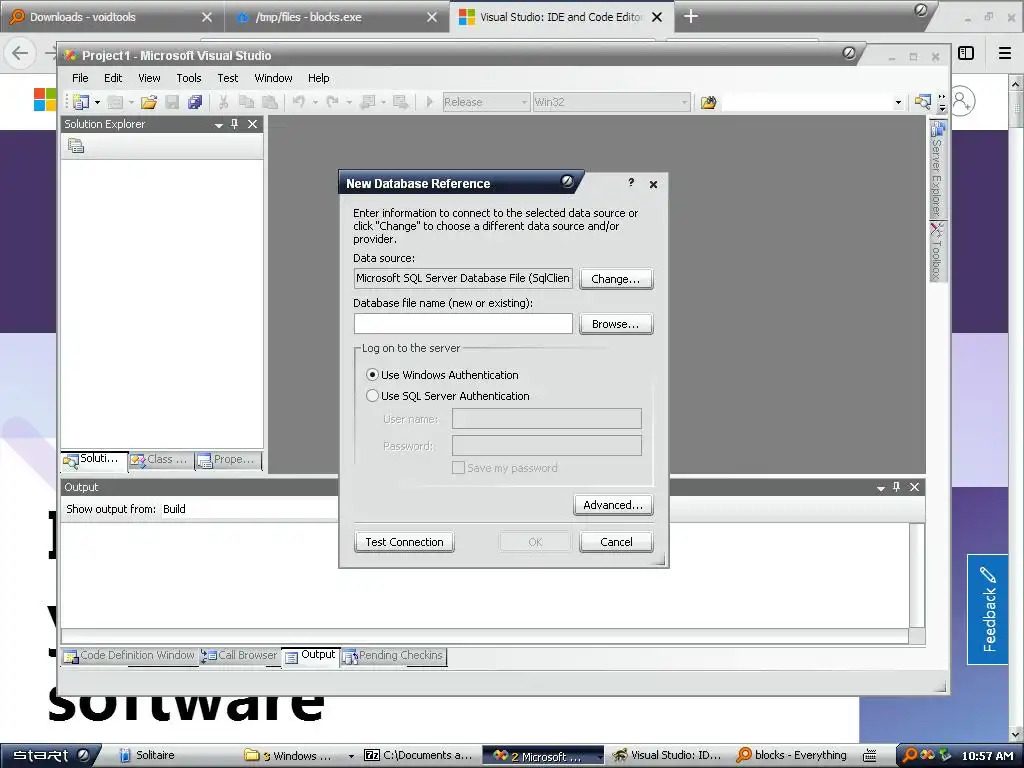This screenshot has width=1024, height=768.
Task: Switch to Downloads - voidtools browser tab
Action: pos(110,17)
